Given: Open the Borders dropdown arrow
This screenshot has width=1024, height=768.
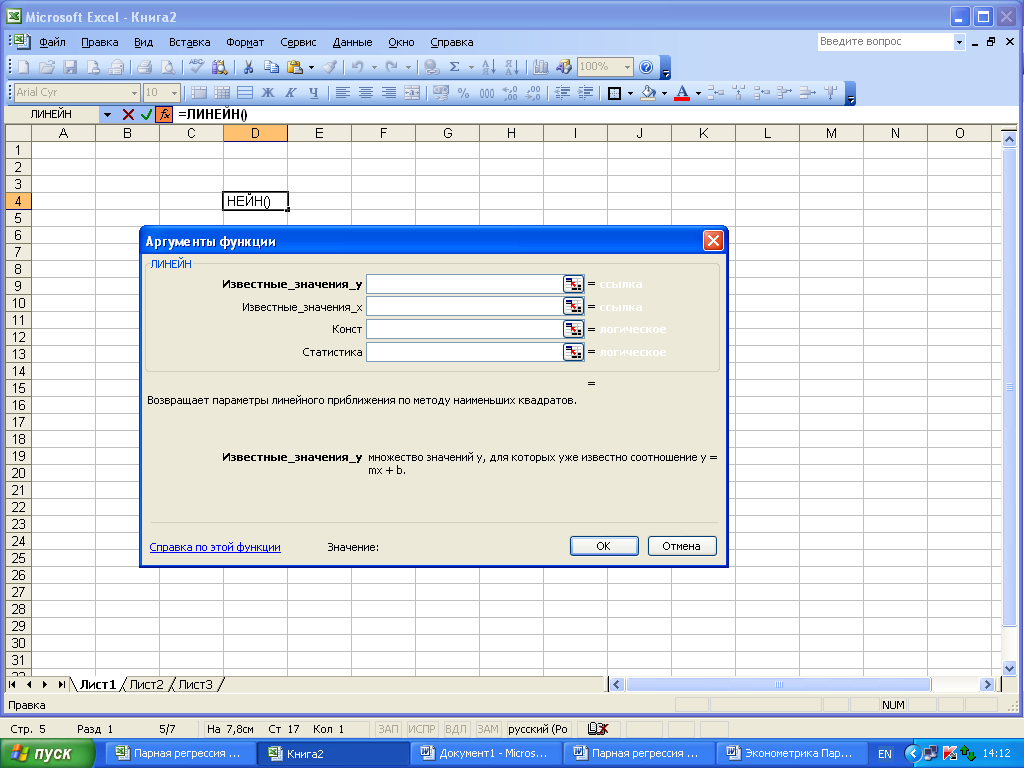Looking at the screenshot, I should click(630, 93).
